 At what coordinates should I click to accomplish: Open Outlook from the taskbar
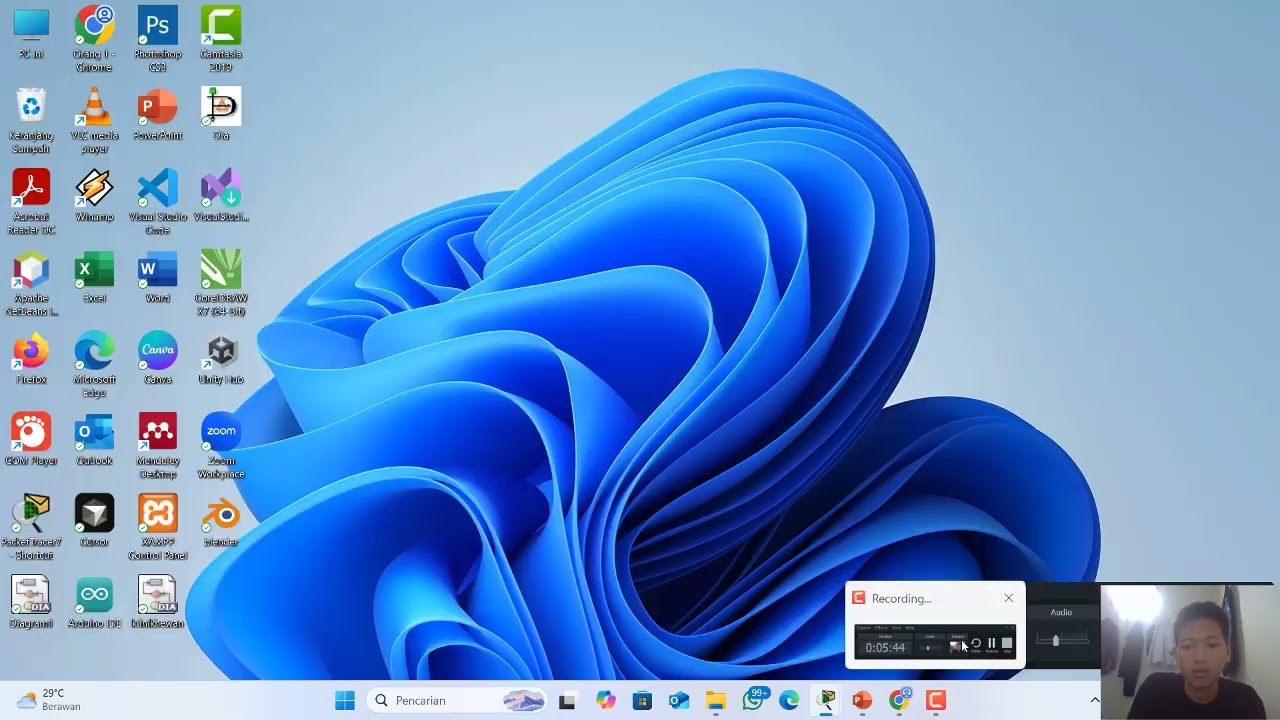(x=679, y=700)
